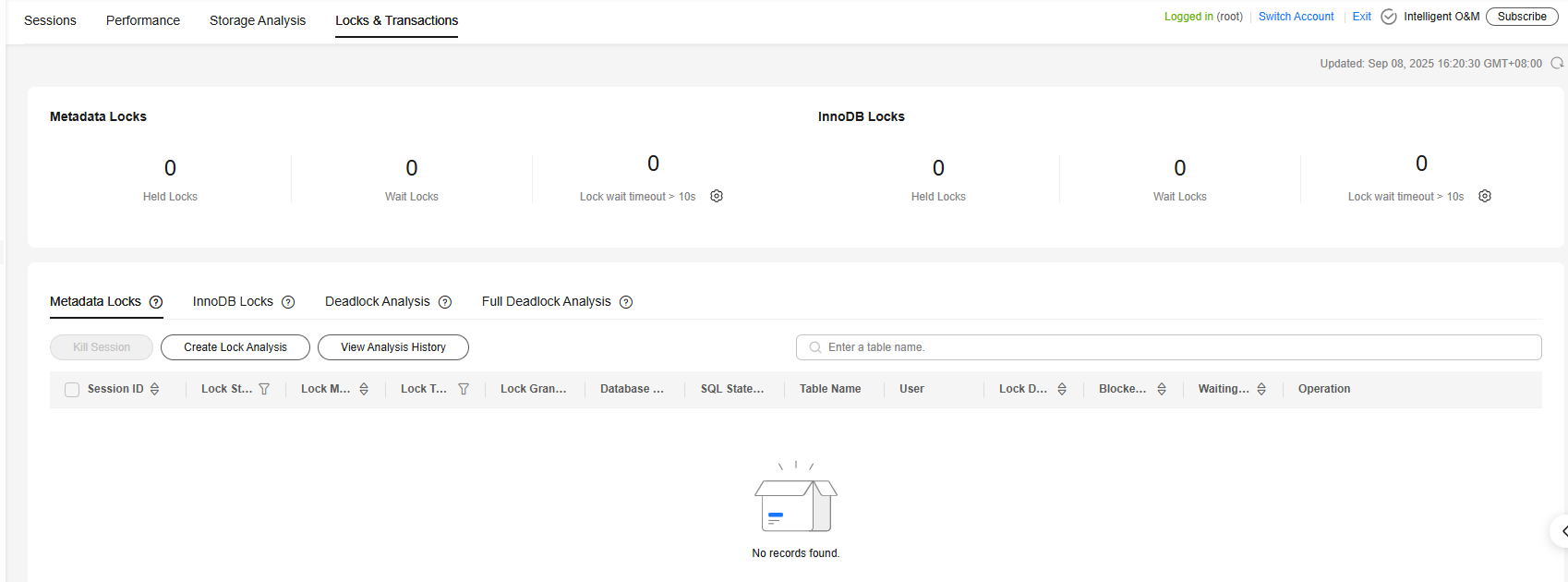The height and width of the screenshot is (582, 1568).
Task: Open the Deadlock Analysis tab
Action: coord(377,301)
